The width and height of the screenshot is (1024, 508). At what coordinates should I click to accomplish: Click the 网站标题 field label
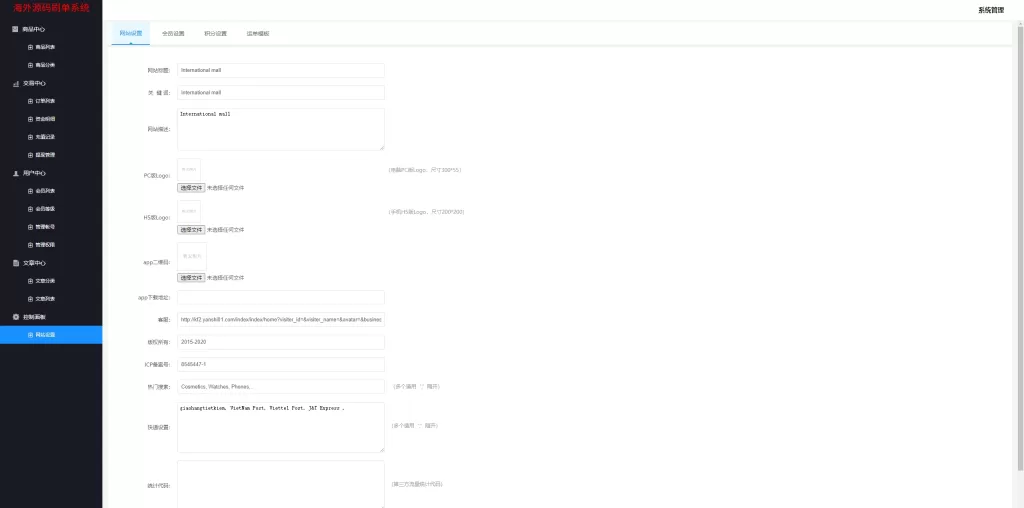(x=157, y=71)
